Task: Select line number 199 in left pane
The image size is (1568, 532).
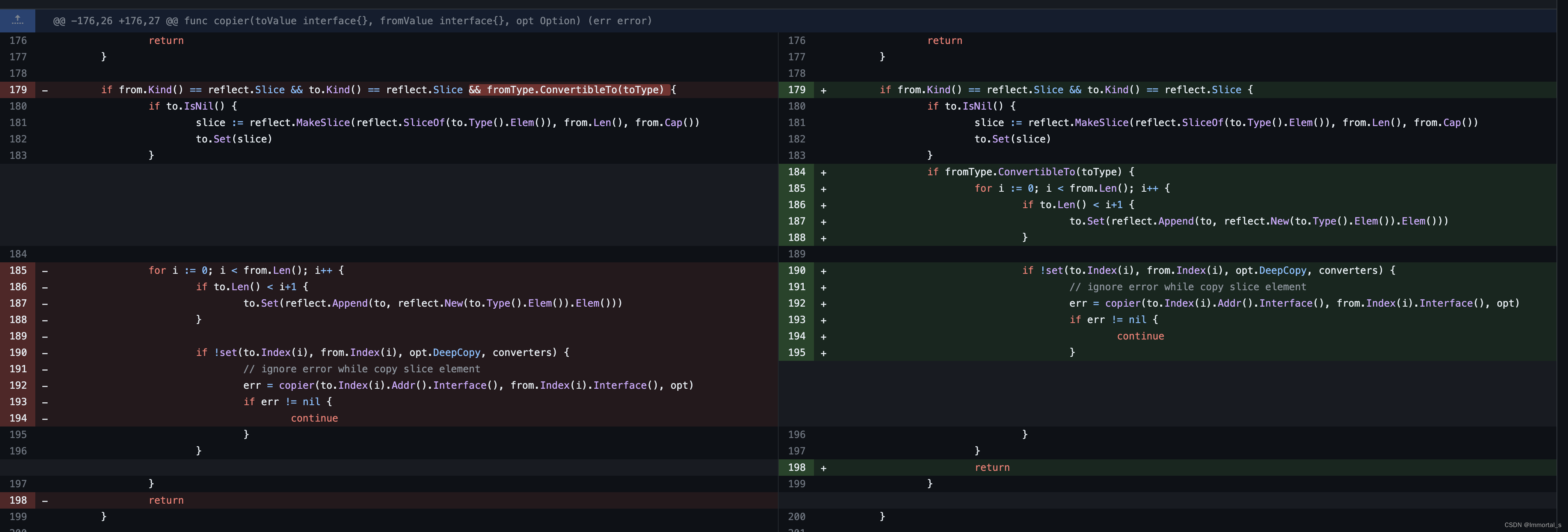Action: (x=18, y=516)
